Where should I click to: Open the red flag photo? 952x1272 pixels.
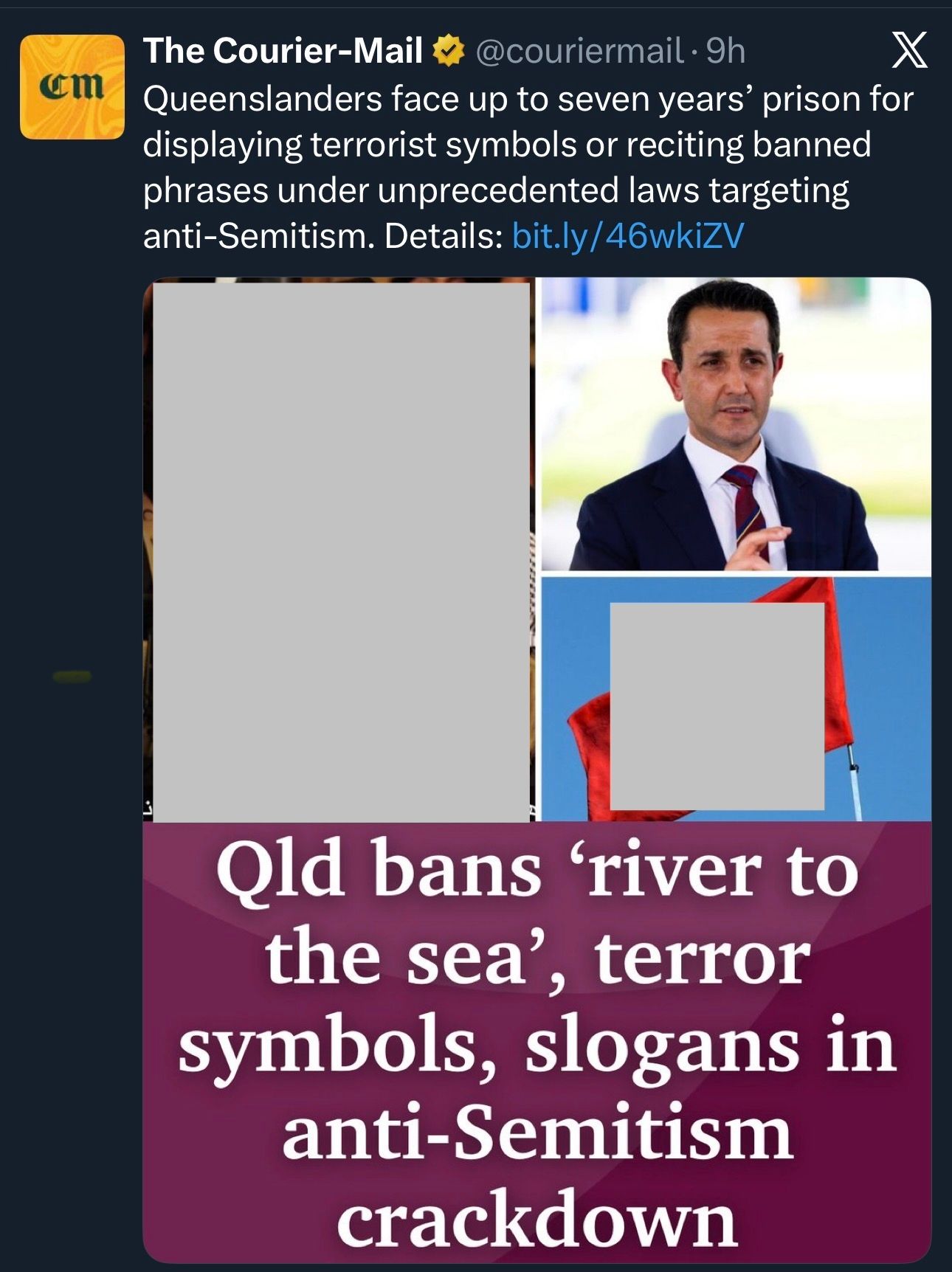[x=736, y=699]
